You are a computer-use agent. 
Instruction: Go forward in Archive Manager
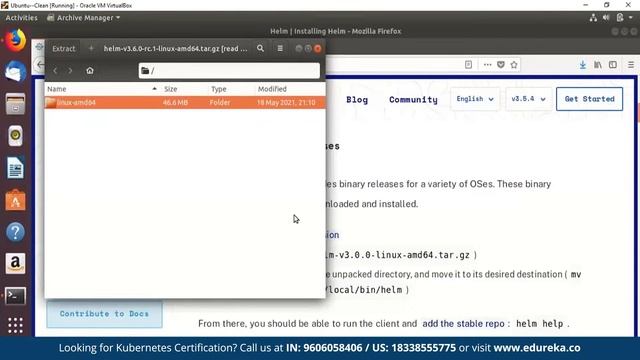[x=70, y=71]
